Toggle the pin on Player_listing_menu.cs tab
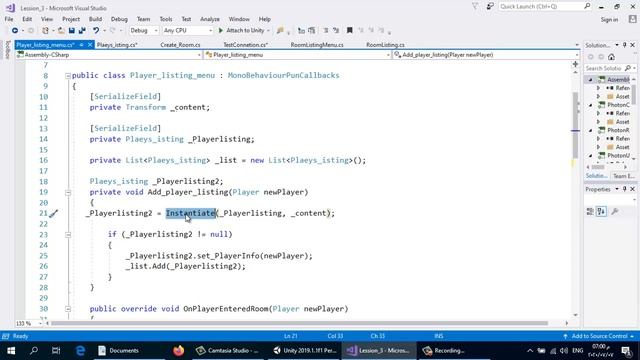The height and width of the screenshot is (360, 640). [82, 45]
